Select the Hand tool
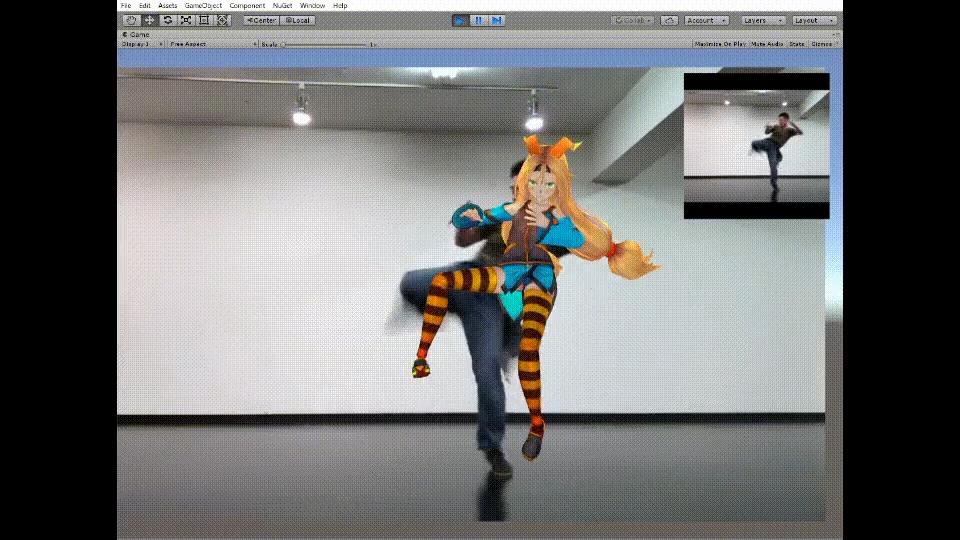The width and height of the screenshot is (960, 540). click(x=130, y=20)
